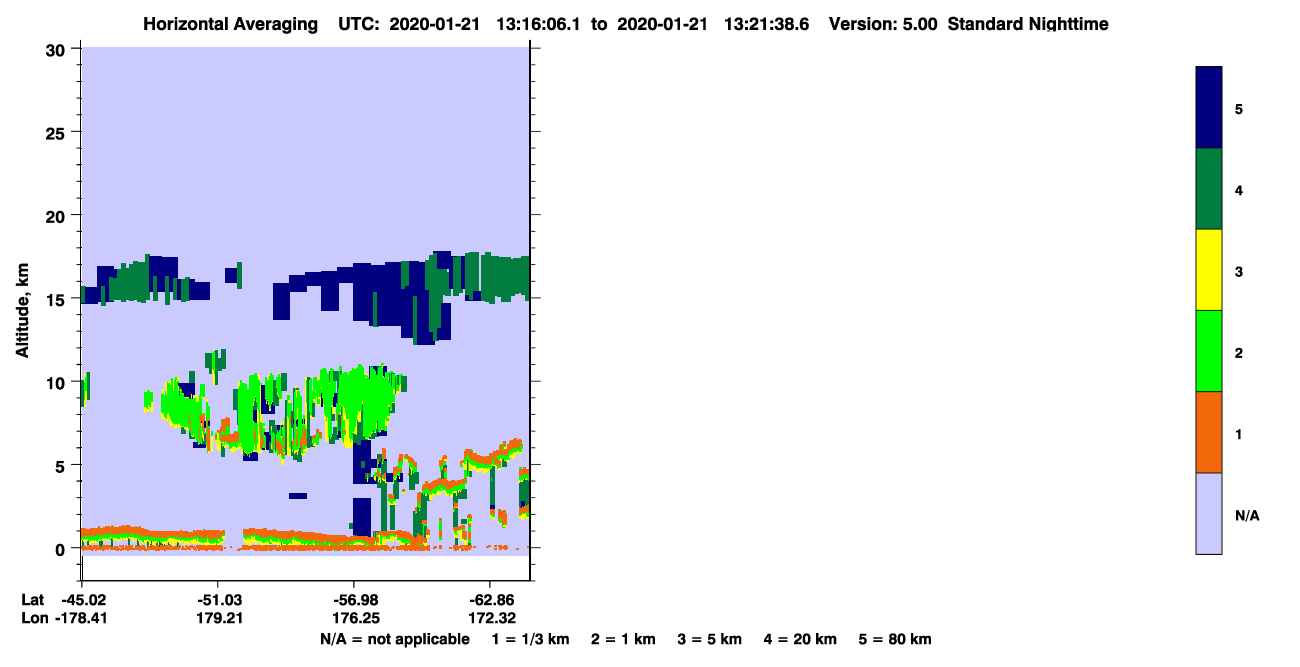Click the lavender N/A colorbar segment
The height and width of the screenshot is (667, 1300).
pos(1209,513)
